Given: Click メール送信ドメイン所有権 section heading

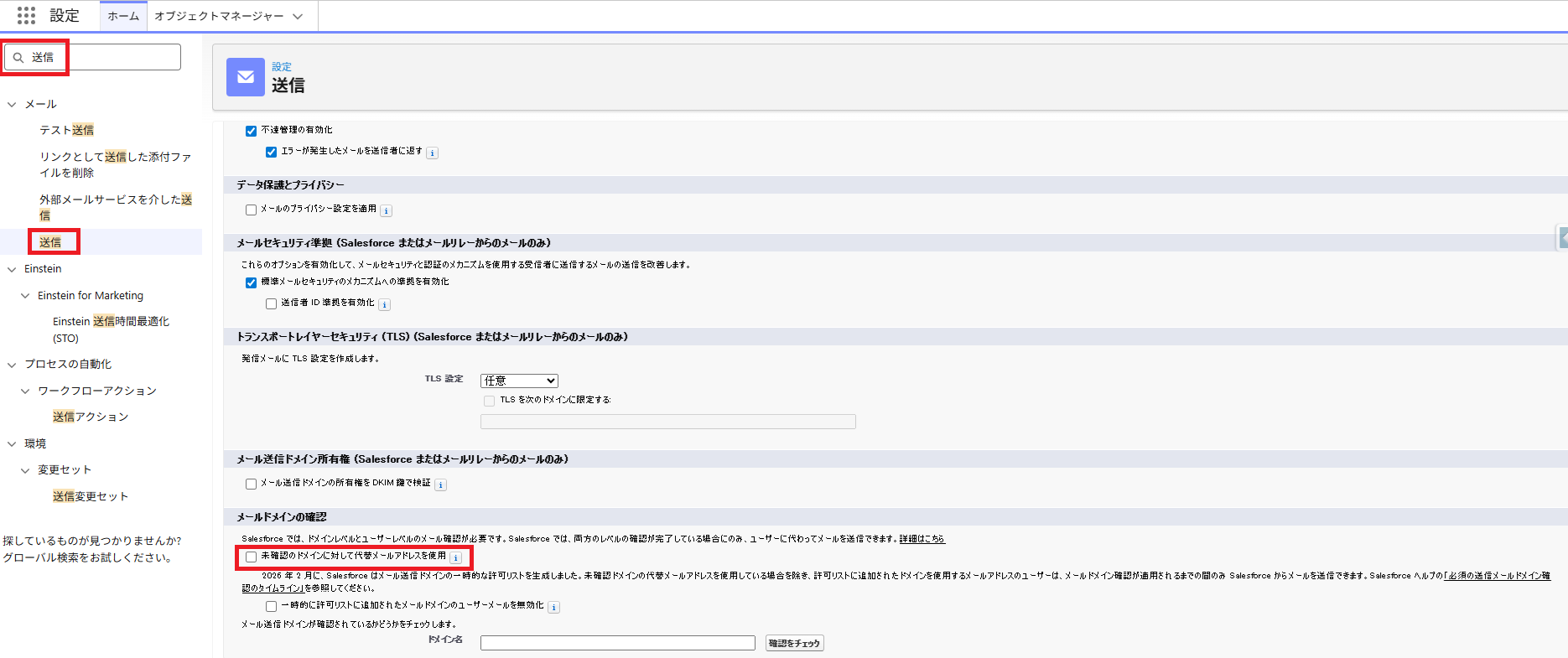Looking at the screenshot, I should (402, 459).
